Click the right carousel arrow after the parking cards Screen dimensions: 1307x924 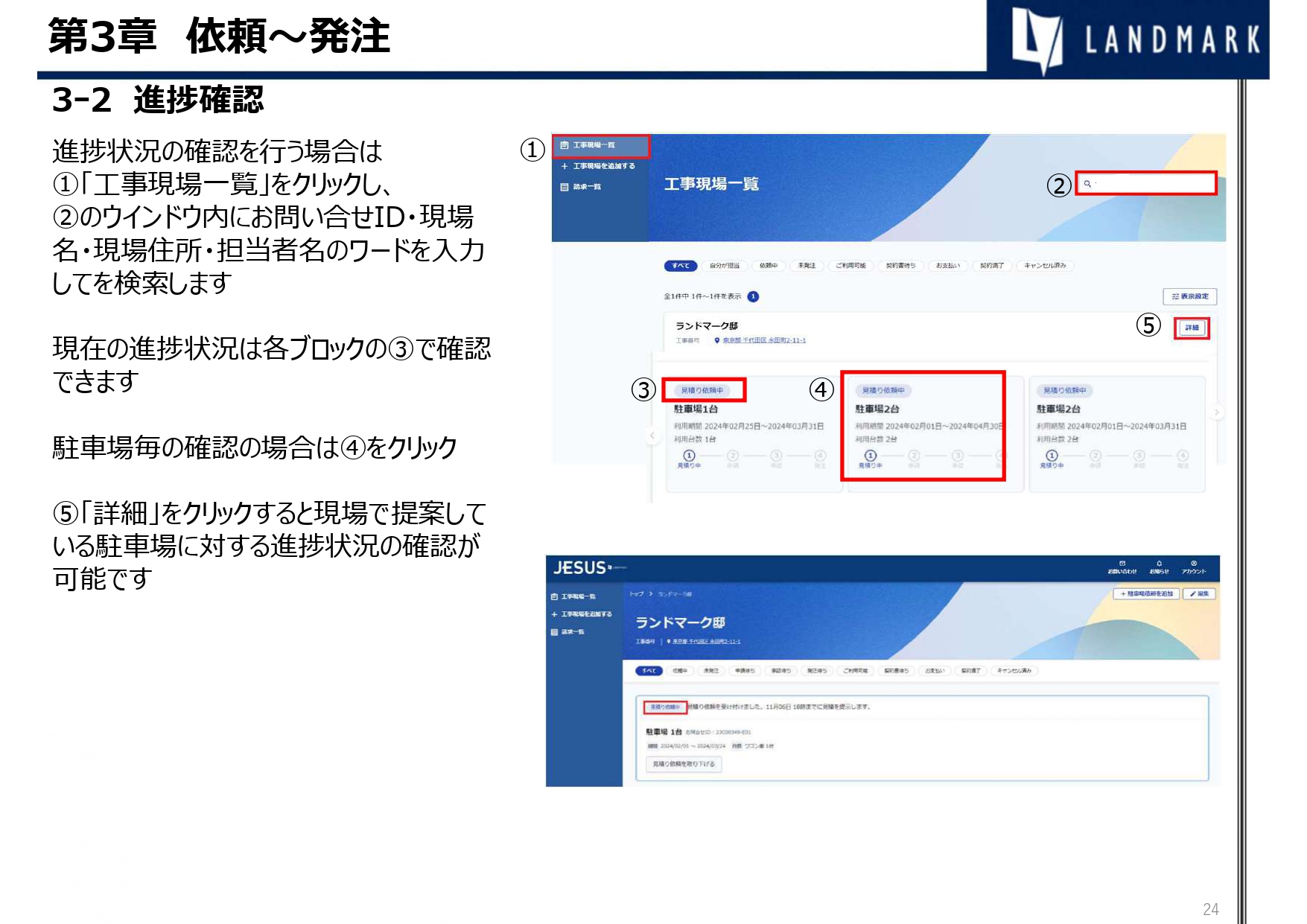click(1217, 412)
